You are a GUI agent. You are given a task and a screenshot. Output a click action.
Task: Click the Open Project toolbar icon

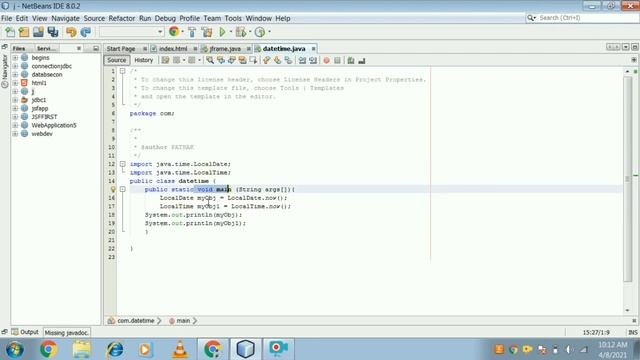(38, 32)
